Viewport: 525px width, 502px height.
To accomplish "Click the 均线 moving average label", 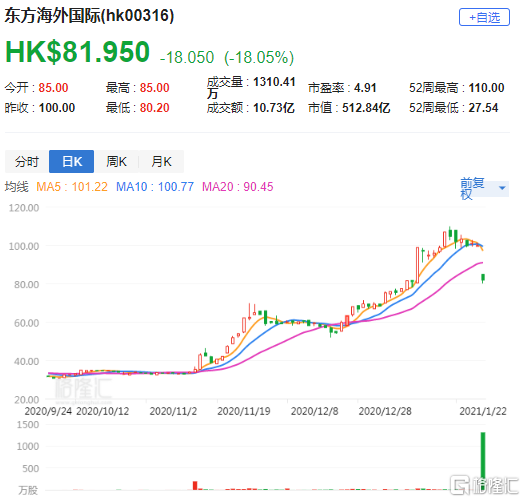I will [x=17, y=187].
